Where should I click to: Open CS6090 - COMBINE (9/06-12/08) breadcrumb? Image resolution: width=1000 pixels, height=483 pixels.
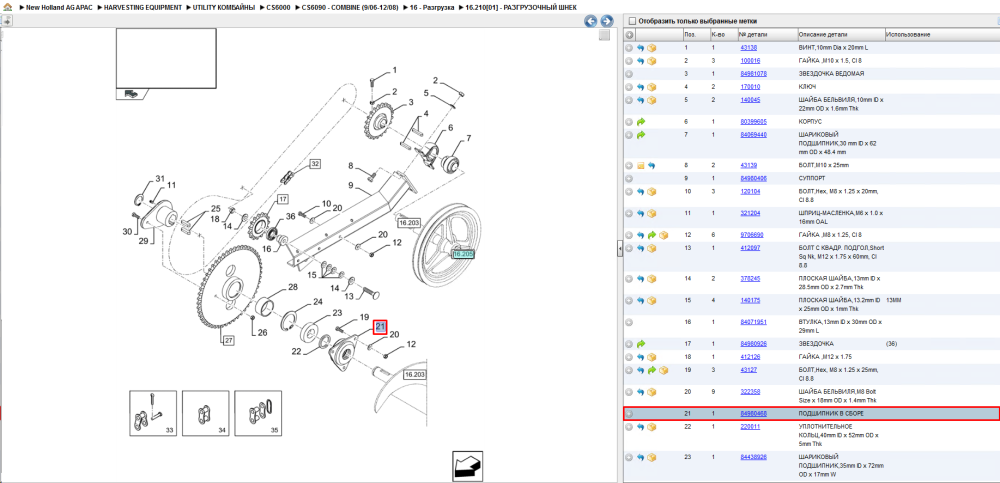[349, 7]
